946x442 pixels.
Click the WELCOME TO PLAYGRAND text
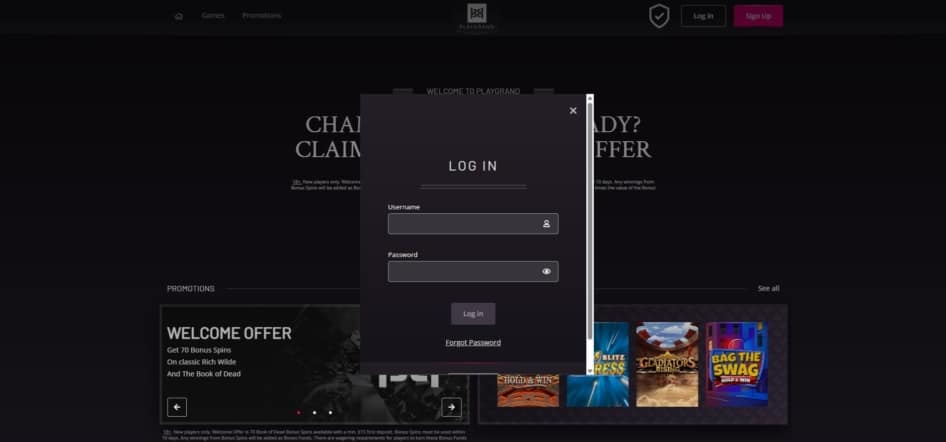coord(473,92)
